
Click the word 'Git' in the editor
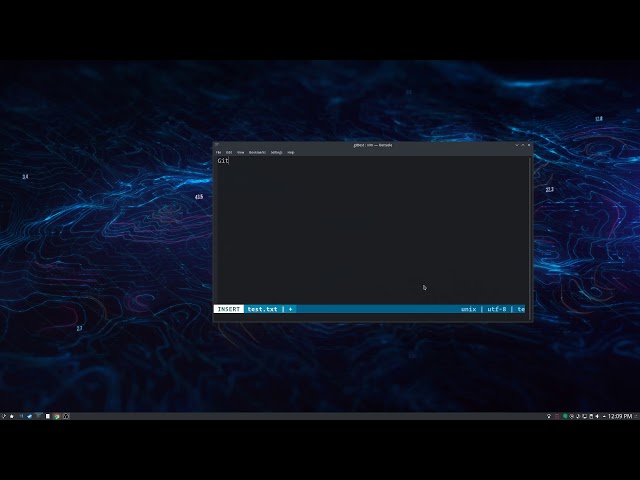223,161
